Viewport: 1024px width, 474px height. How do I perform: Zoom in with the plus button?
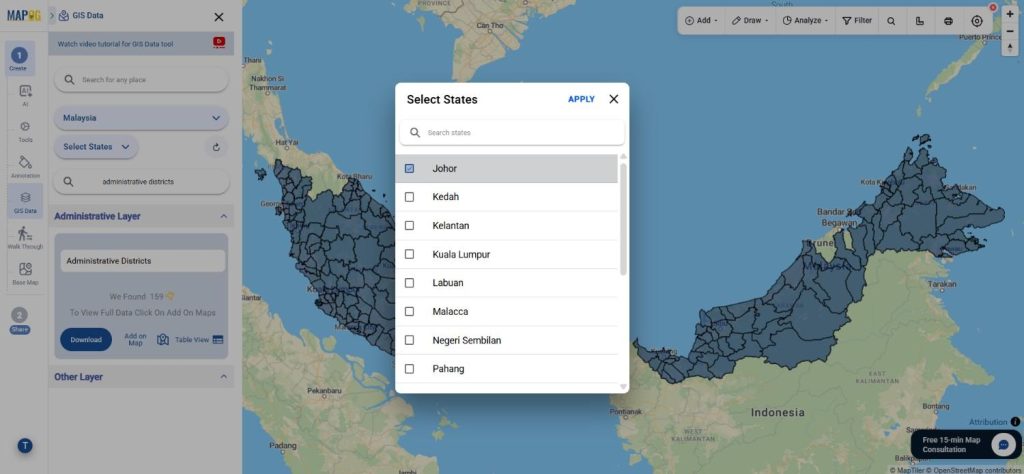point(1010,14)
